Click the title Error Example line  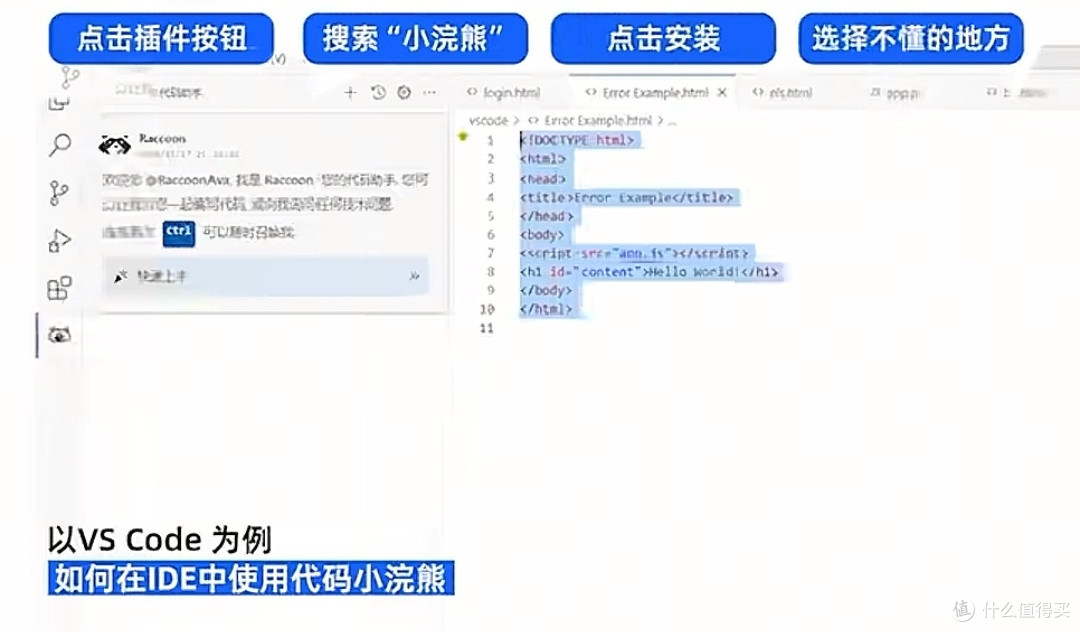pos(626,198)
